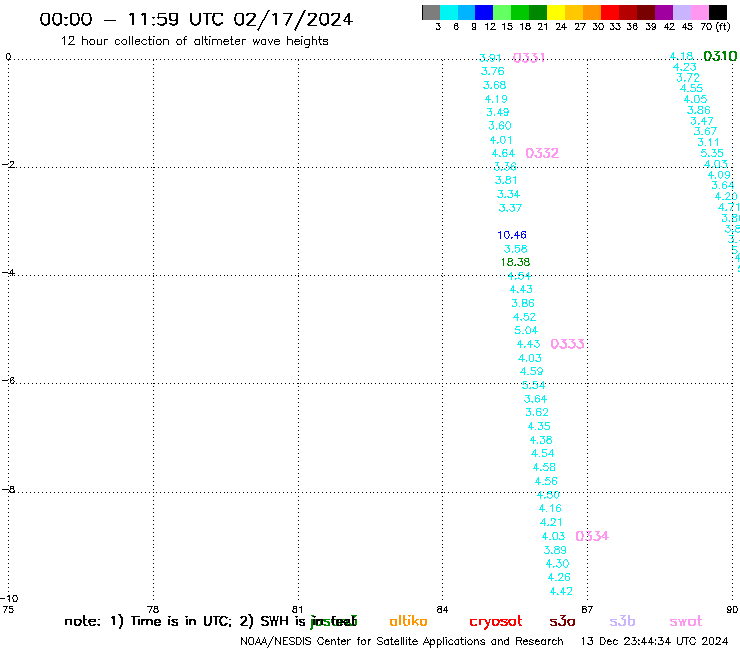Pick the purple 42 ft color swatch
740x650 pixels.
click(x=664, y=12)
